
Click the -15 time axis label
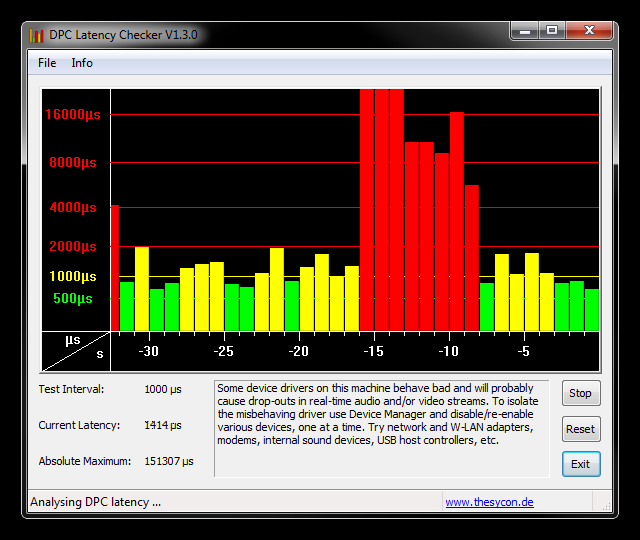(x=373, y=351)
